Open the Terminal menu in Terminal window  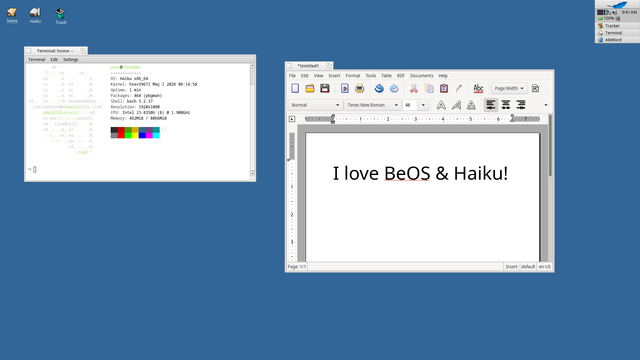(x=36, y=59)
